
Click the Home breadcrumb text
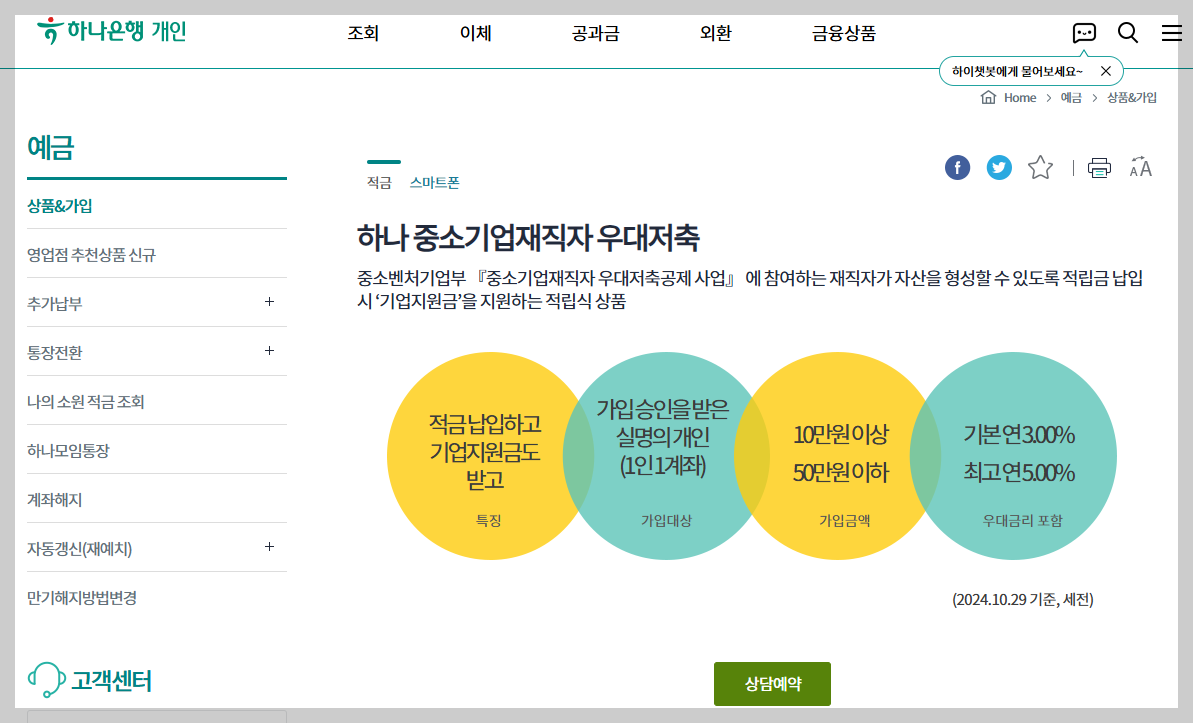[1020, 97]
